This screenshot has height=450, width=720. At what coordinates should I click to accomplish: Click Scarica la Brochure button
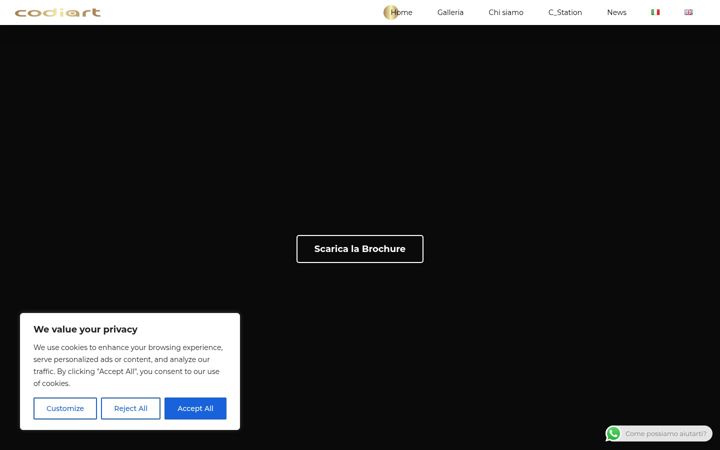tap(360, 249)
